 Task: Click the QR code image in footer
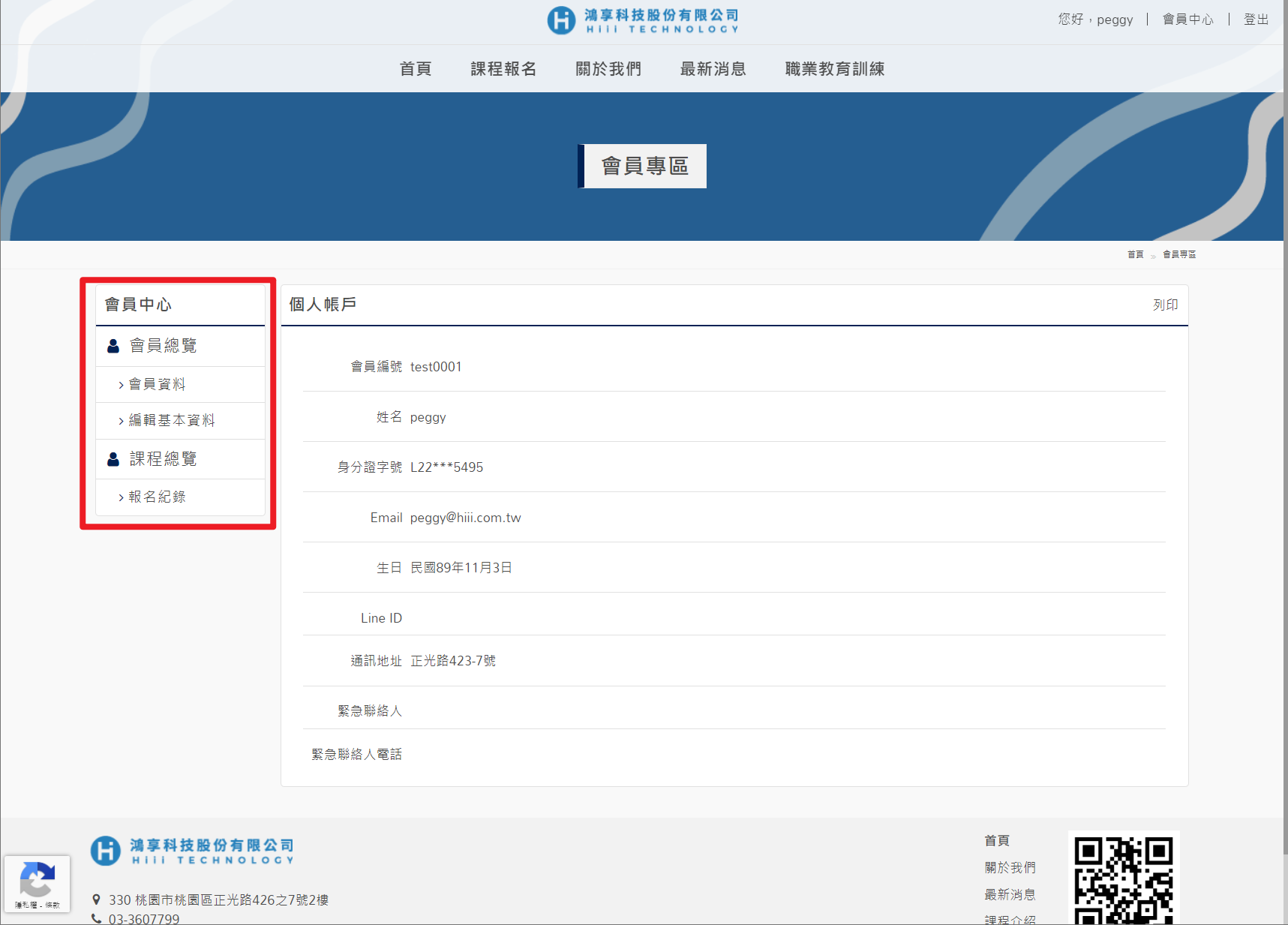[1123, 879]
